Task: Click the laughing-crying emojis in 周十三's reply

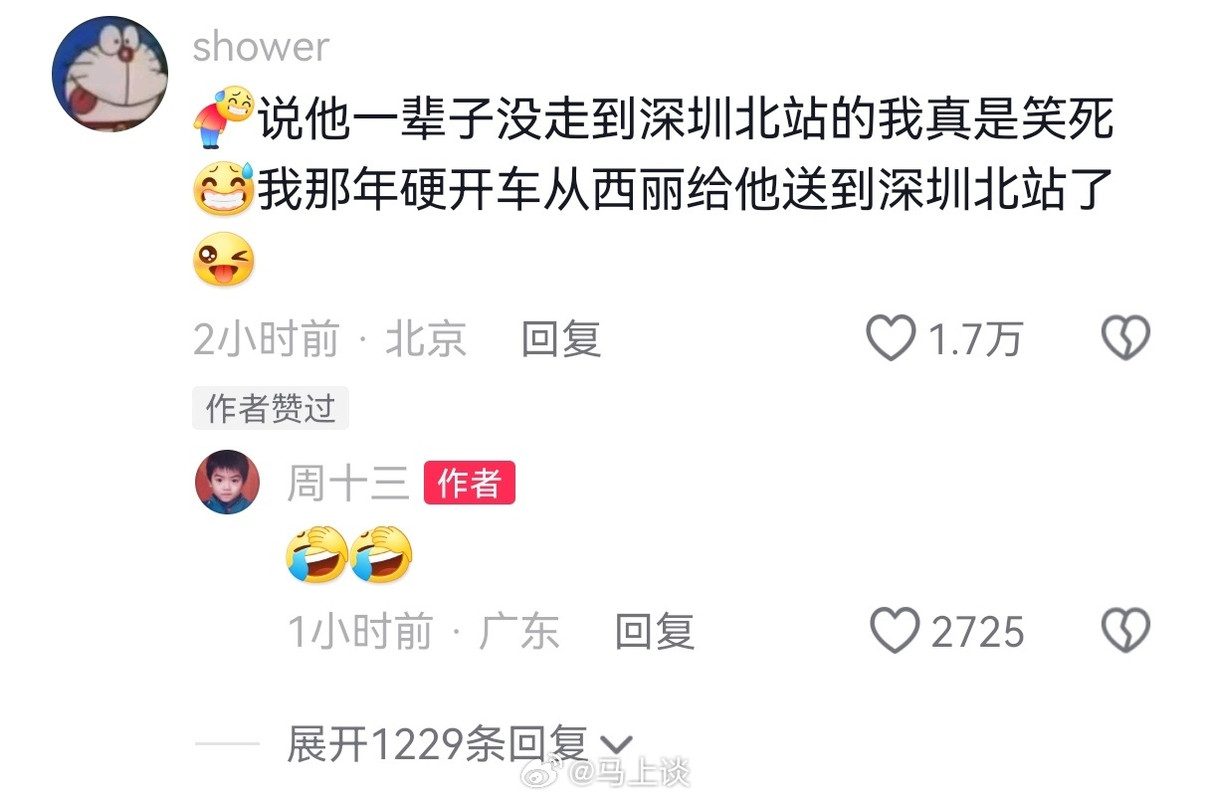Action: (349, 555)
